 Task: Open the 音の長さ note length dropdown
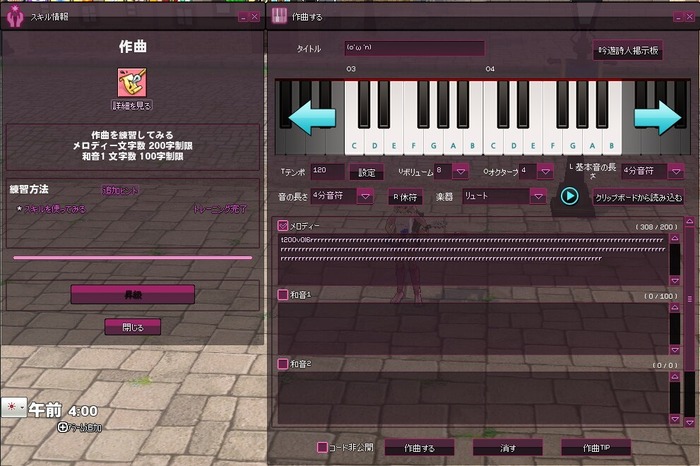pos(365,196)
